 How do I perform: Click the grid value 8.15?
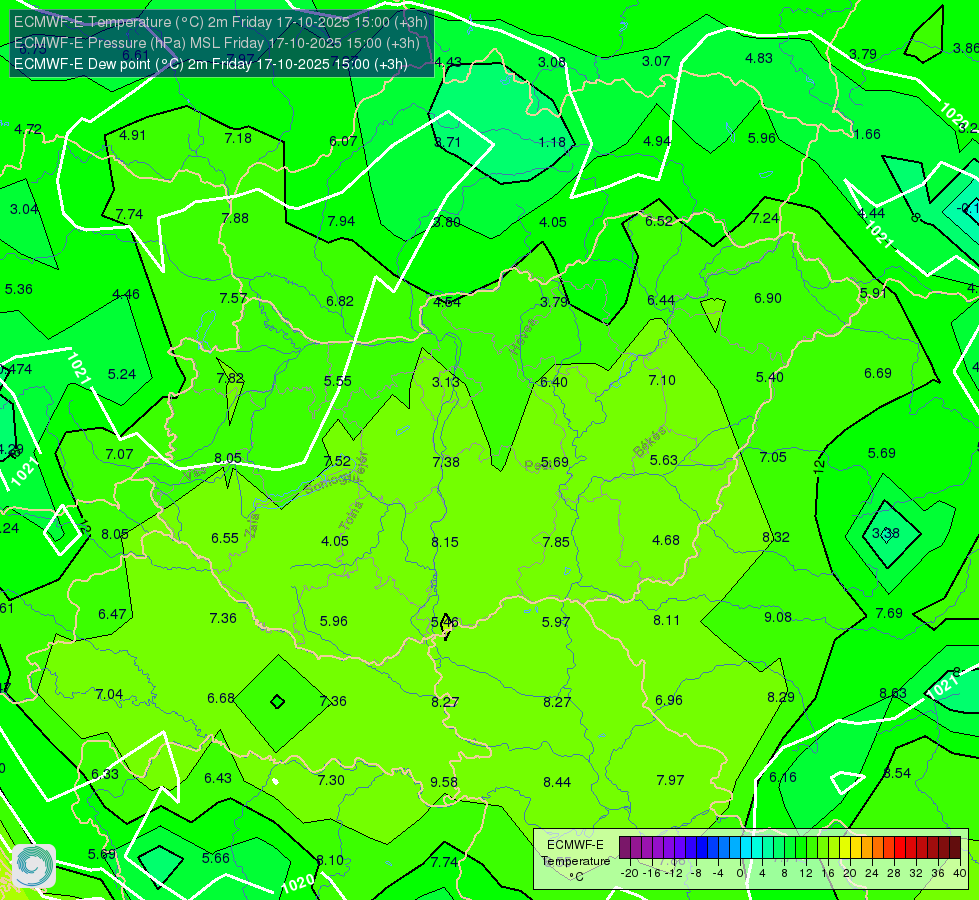pyautogui.click(x=445, y=541)
